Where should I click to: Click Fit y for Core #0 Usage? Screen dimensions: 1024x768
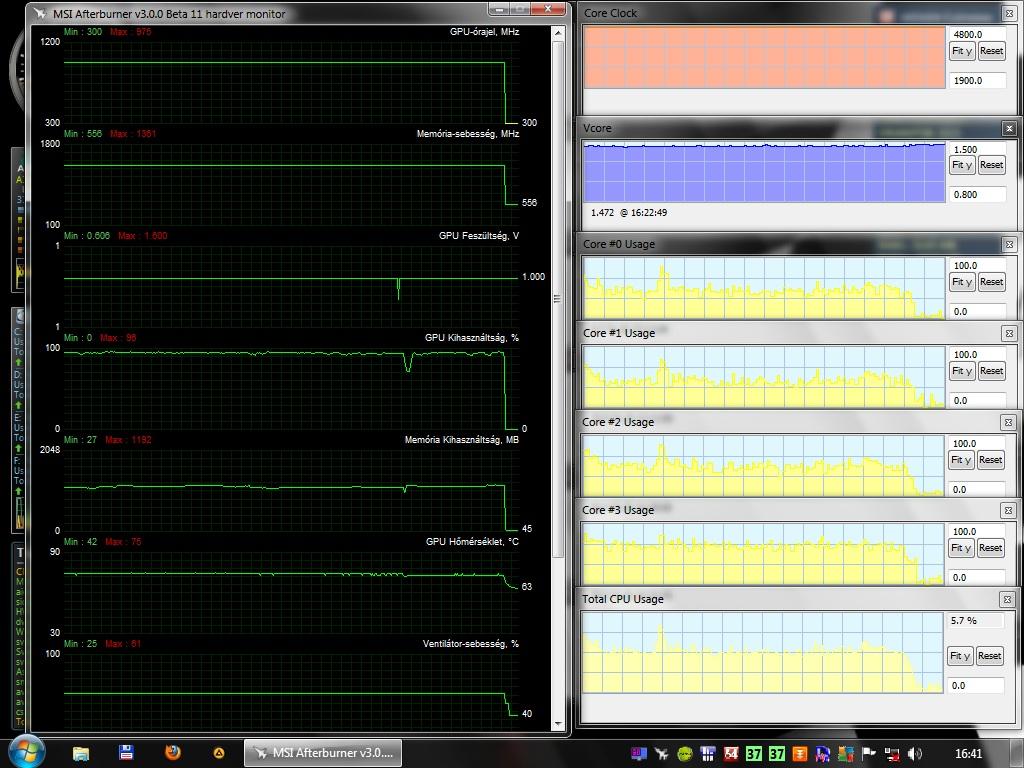coord(962,282)
